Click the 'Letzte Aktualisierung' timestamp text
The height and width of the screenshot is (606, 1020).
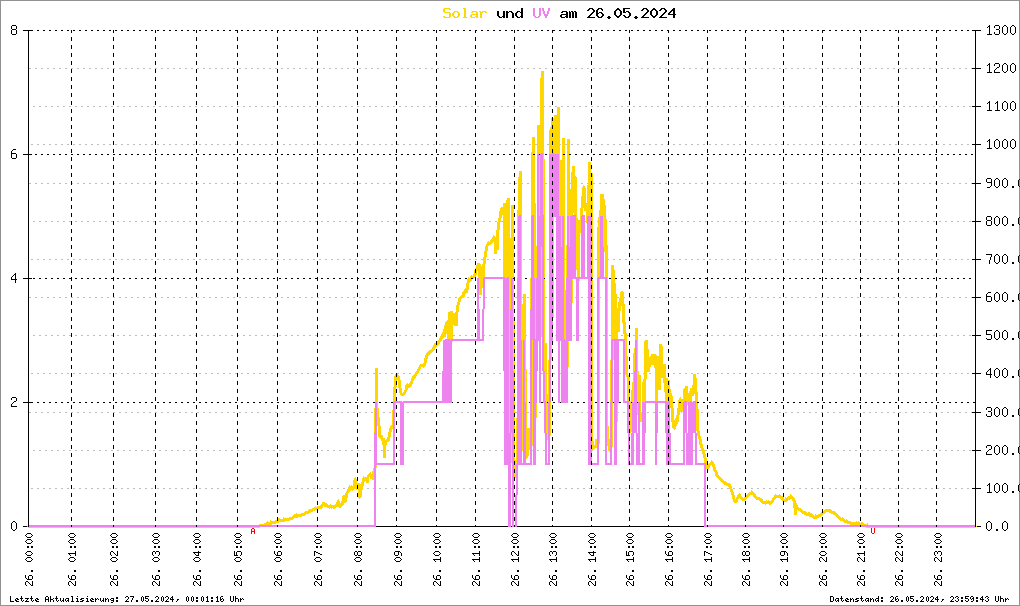127,599
